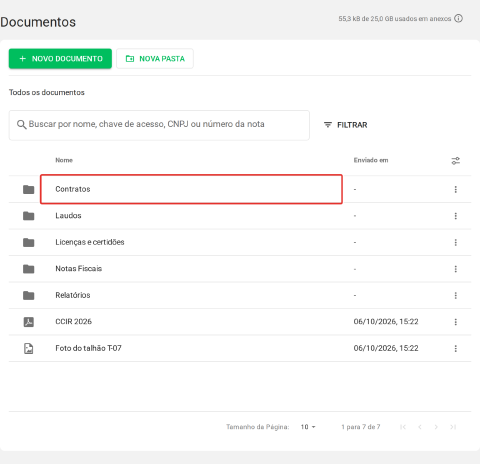Click the CCIR 2026 sent date
The height and width of the screenshot is (464, 480).
[x=386, y=322]
